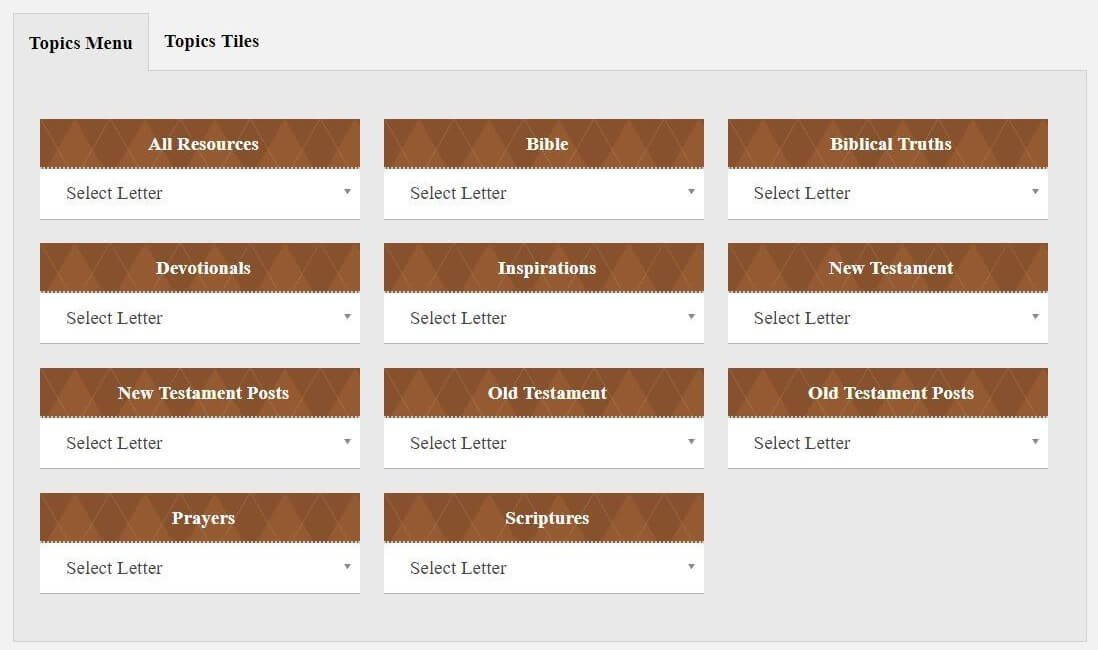
Task: Click the All Resources header banner
Action: pos(200,144)
